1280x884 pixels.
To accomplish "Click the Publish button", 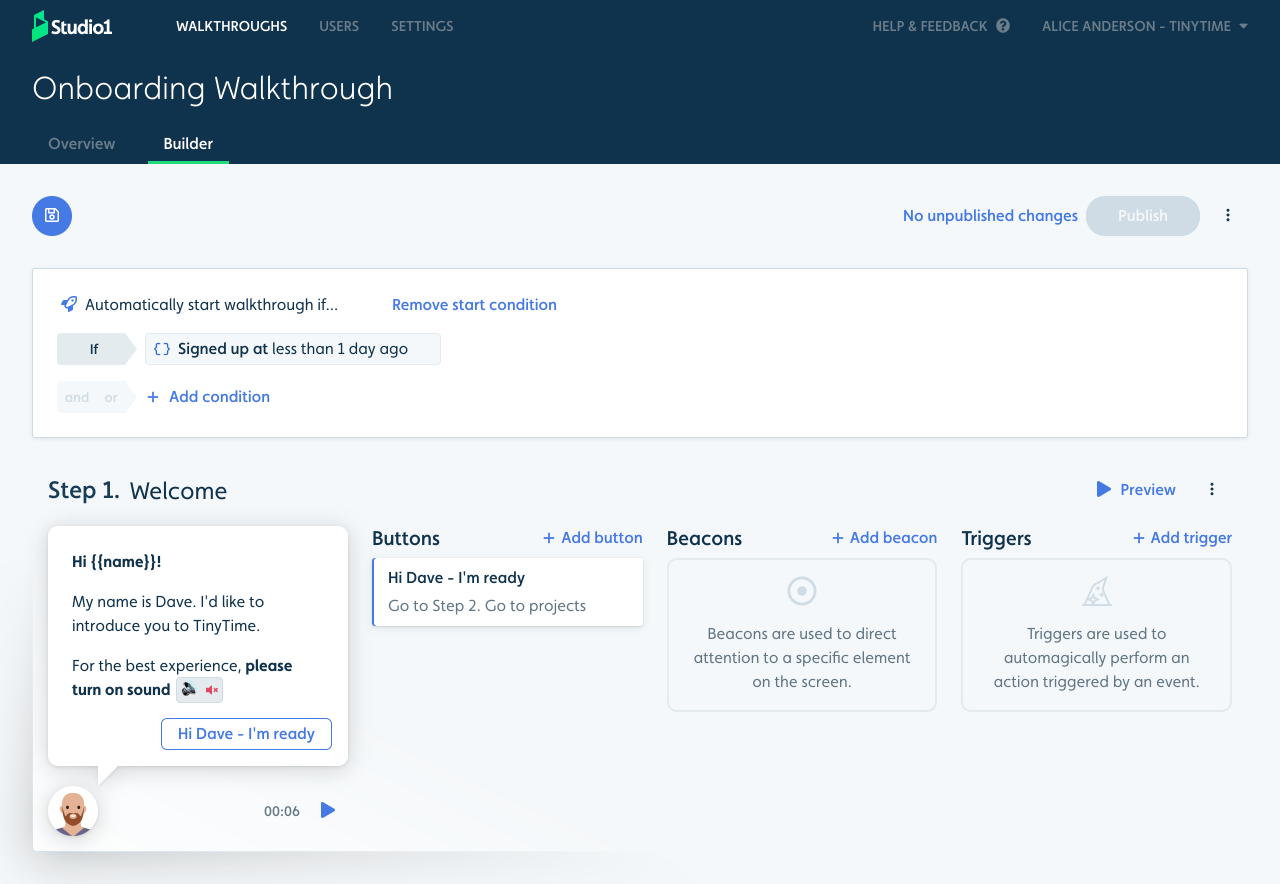I will [1143, 216].
